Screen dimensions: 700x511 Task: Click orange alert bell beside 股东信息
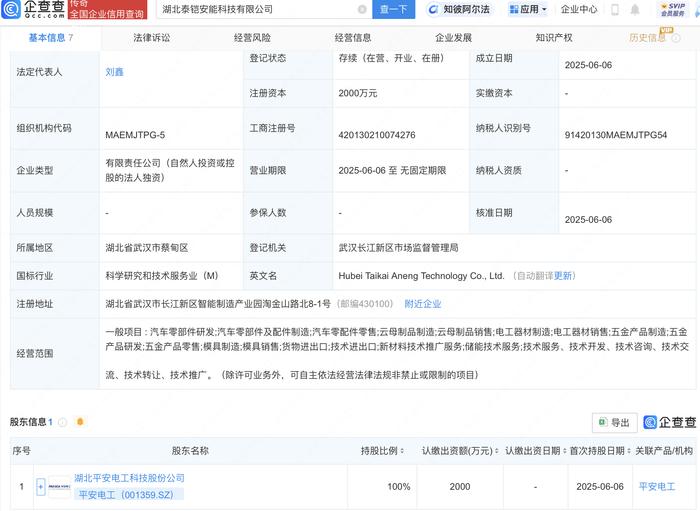coord(80,422)
